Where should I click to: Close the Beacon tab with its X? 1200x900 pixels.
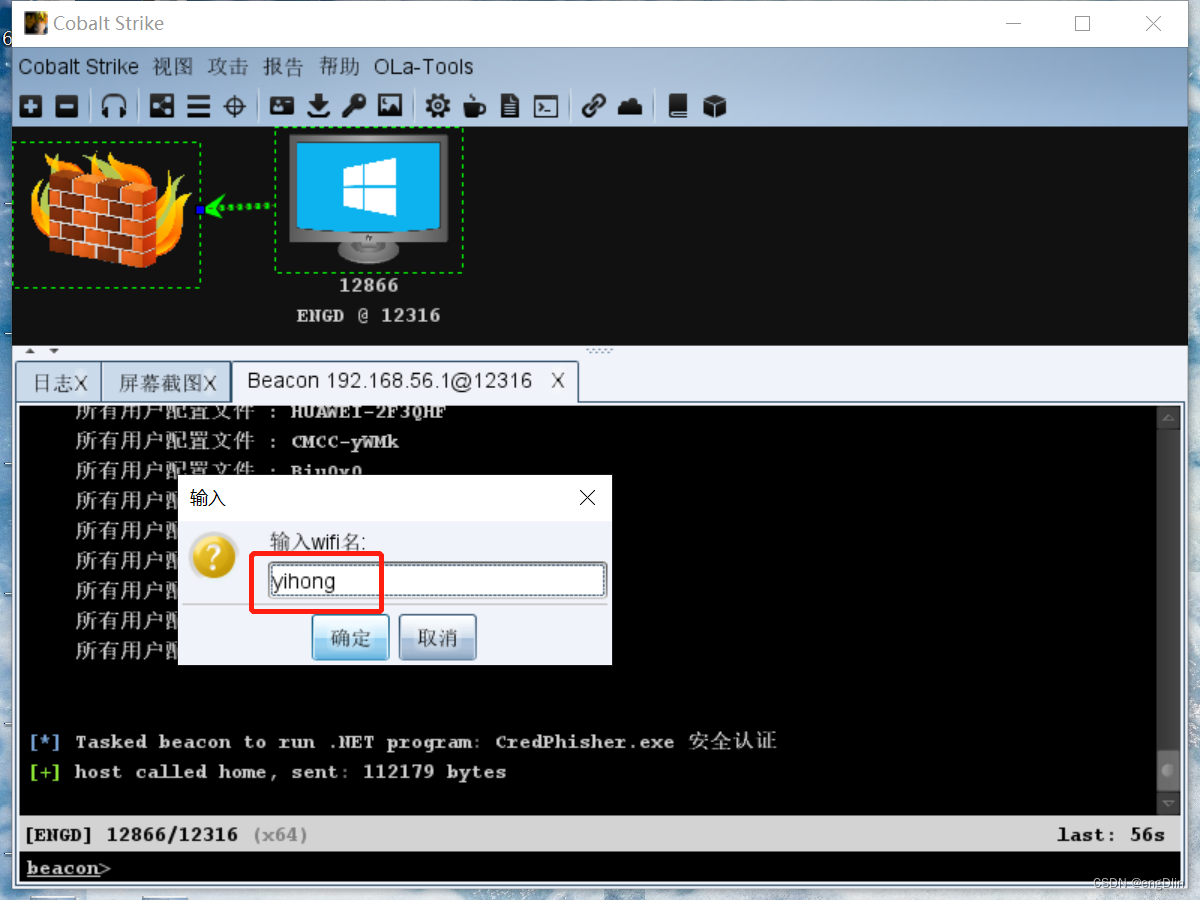558,381
